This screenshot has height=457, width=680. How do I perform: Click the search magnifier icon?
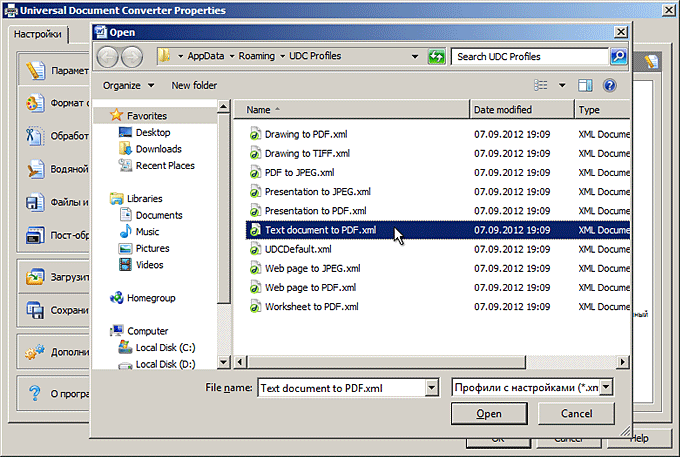click(x=618, y=56)
